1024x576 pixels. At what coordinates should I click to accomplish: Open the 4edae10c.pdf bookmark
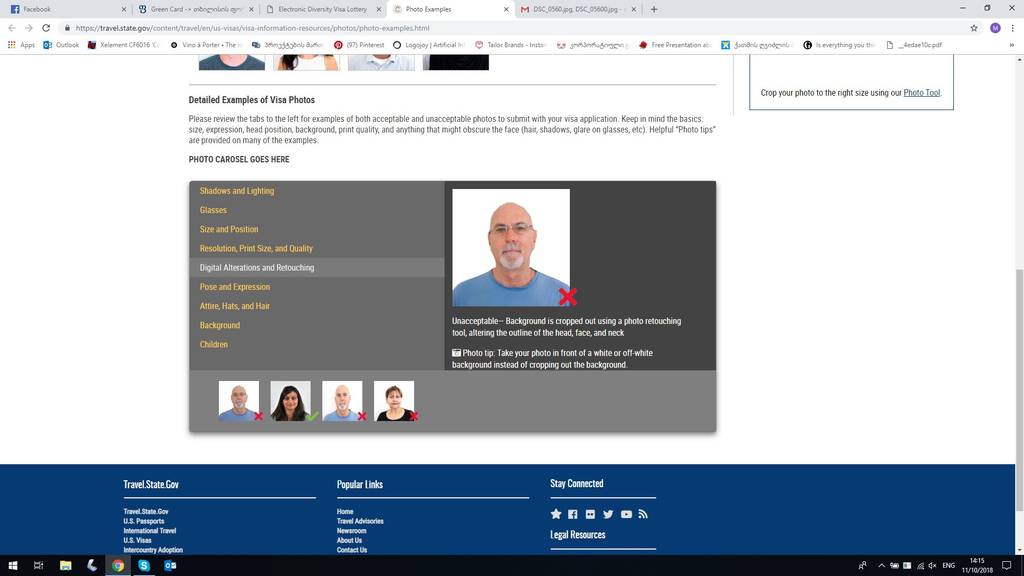tap(914, 45)
